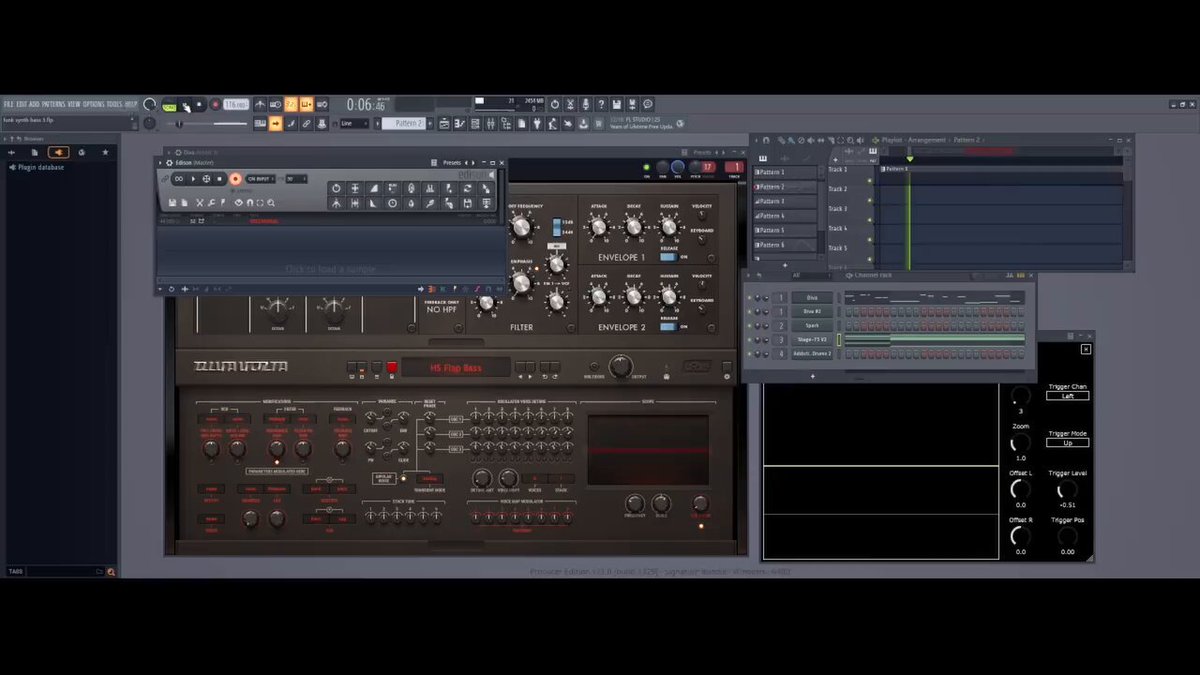Click the Save project icon in top toolbar
Viewport: 1200px width, 675px height.
tap(617, 104)
